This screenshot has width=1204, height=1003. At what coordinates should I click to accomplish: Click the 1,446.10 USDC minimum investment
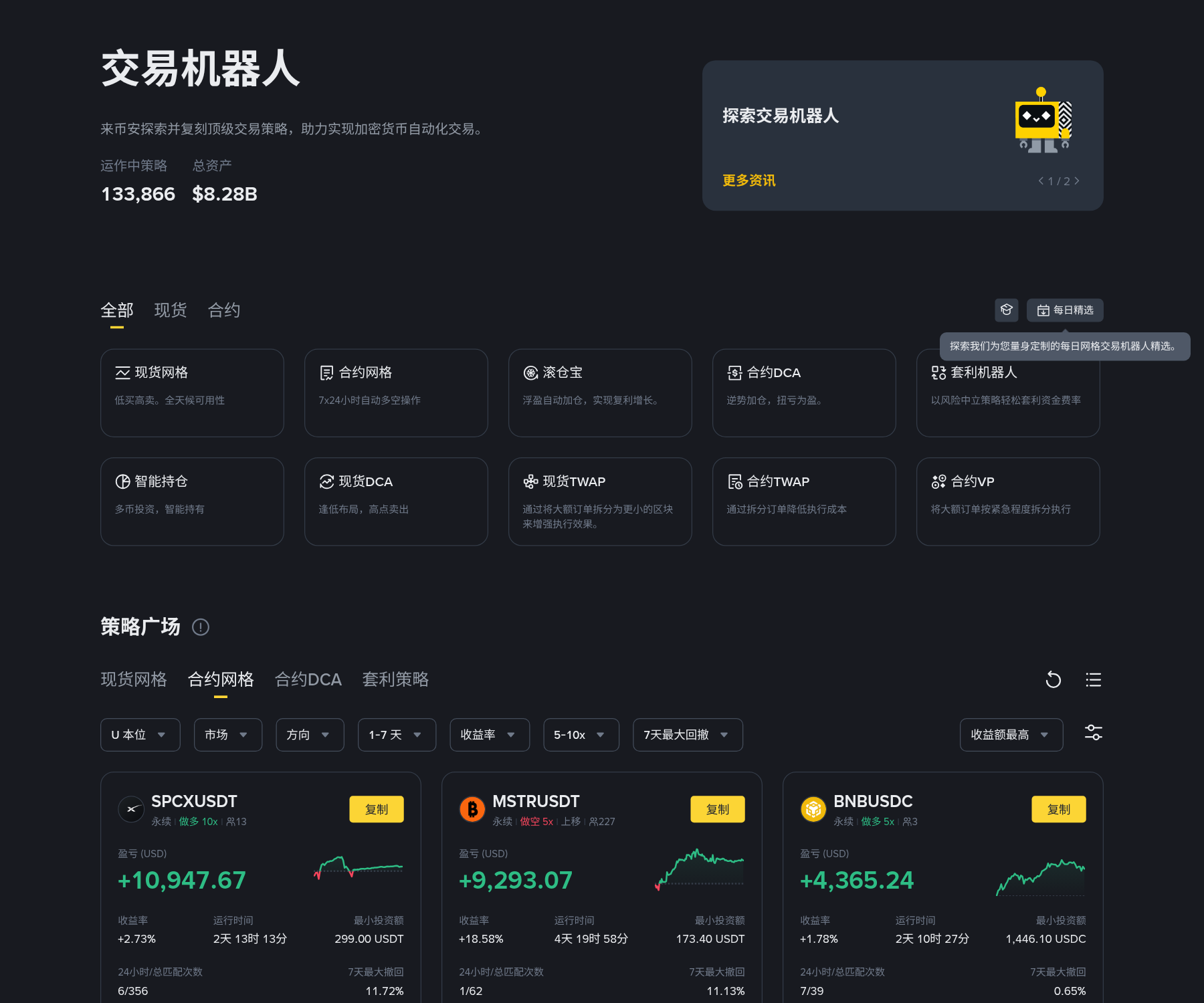1045,939
